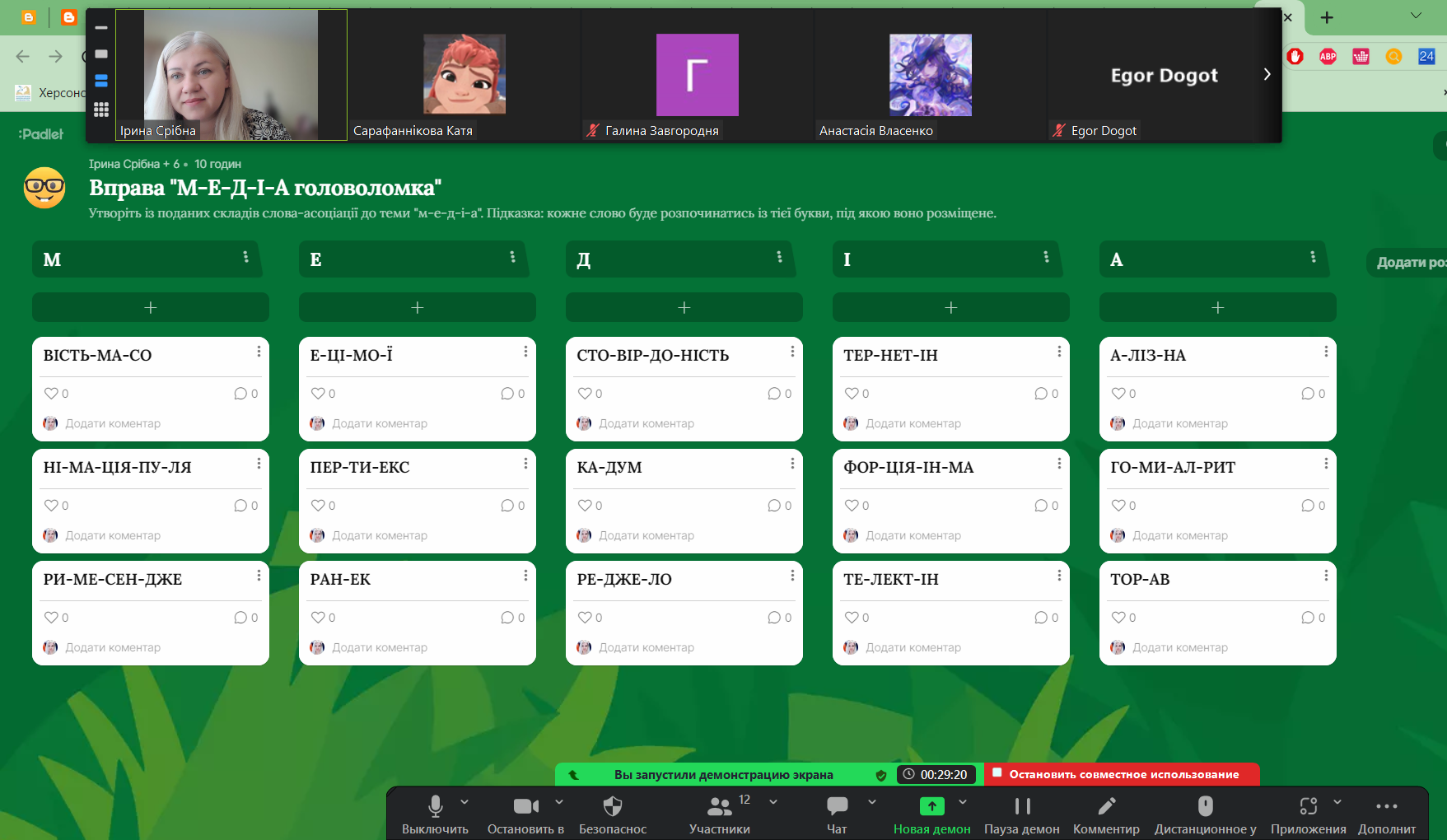Open М column options menu
This screenshot has width=1447, height=840.
[245, 257]
